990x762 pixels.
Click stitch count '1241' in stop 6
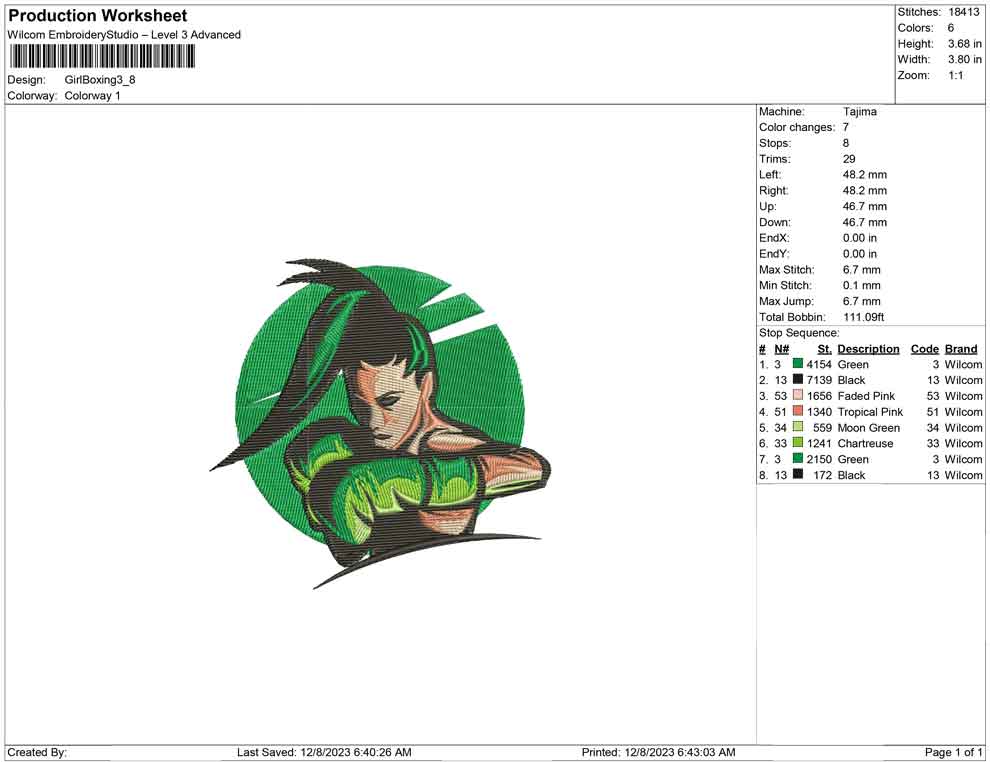pos(819,443)
